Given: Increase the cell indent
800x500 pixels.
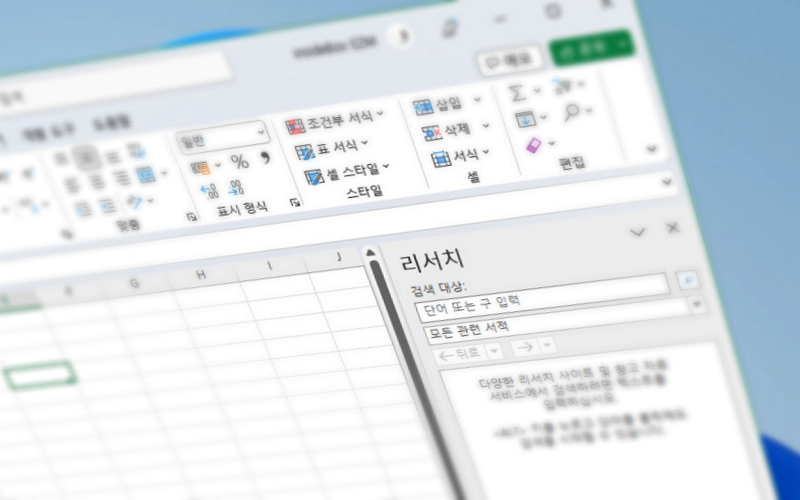Looking at the screenshot, I should tap(107, 207).
